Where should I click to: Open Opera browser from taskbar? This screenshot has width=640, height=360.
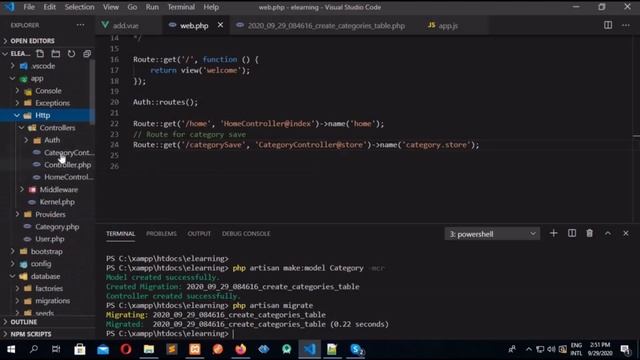[x=126, y=349]
